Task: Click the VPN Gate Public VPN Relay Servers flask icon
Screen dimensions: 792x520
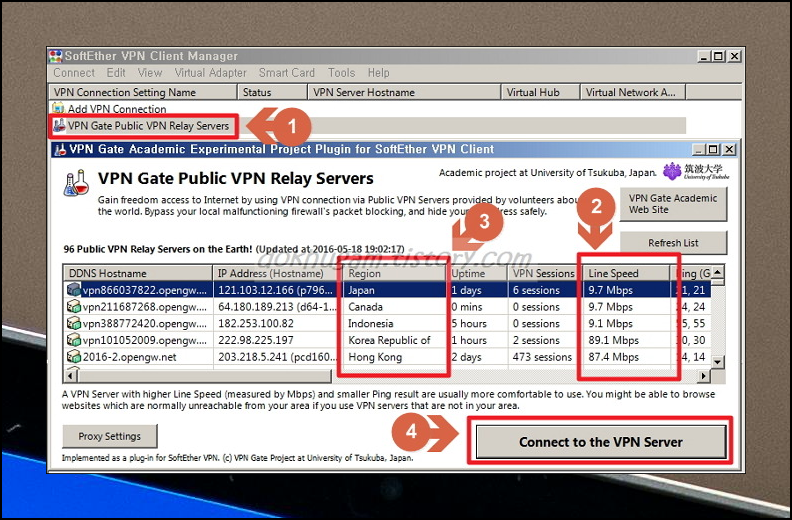Action: [x=59, y=125]
